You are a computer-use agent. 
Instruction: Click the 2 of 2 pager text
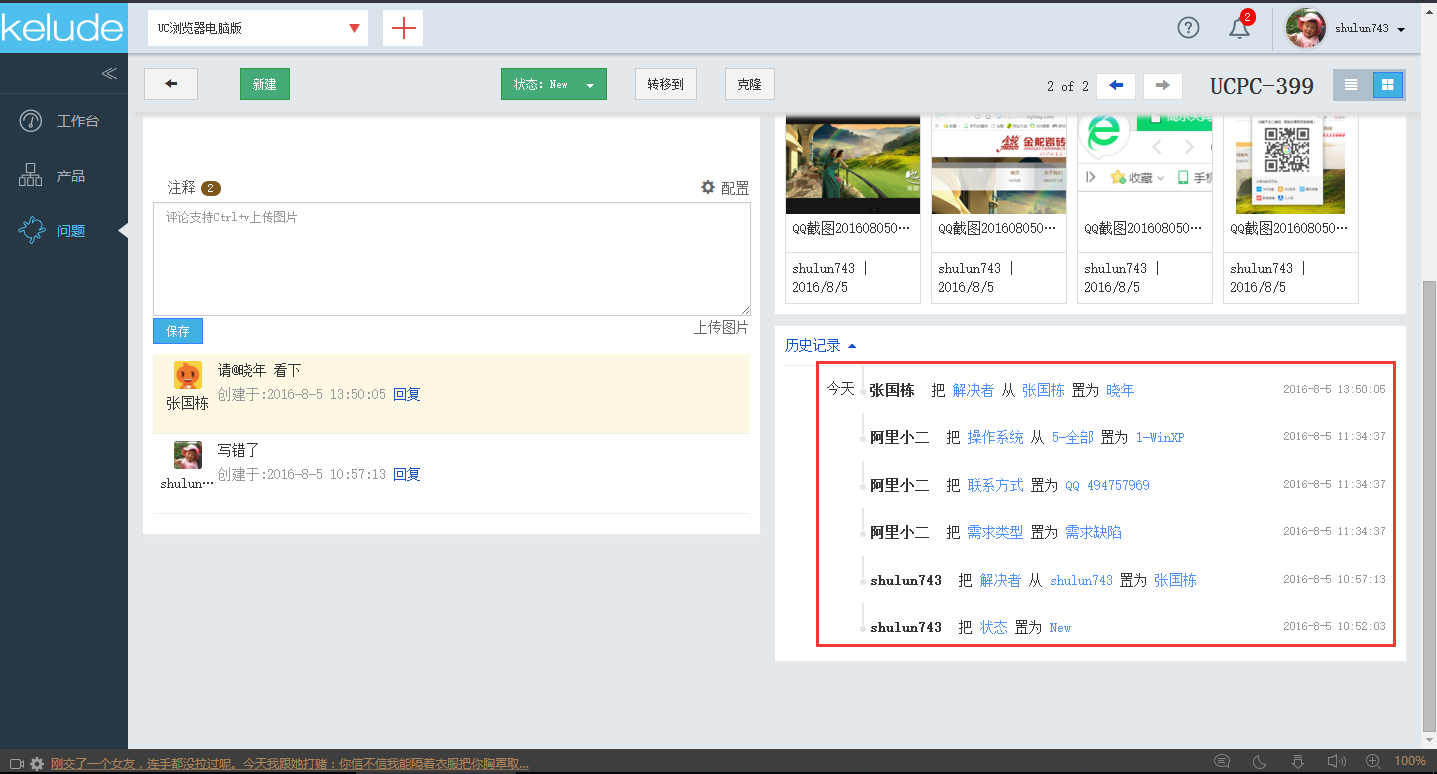tap(1067, 86)
